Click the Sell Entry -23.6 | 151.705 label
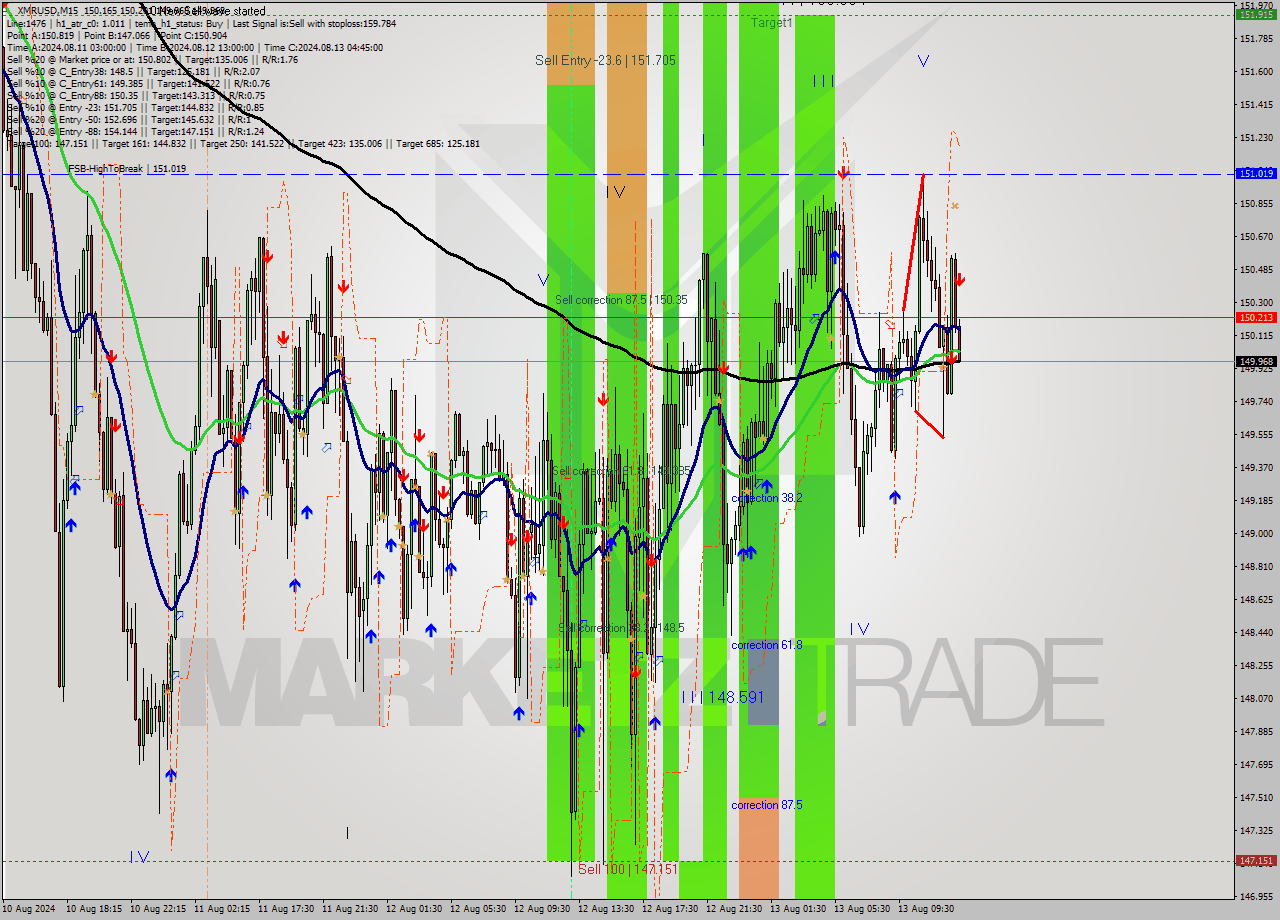This screenshot has width=1280, height=920. tap(605, 60)
